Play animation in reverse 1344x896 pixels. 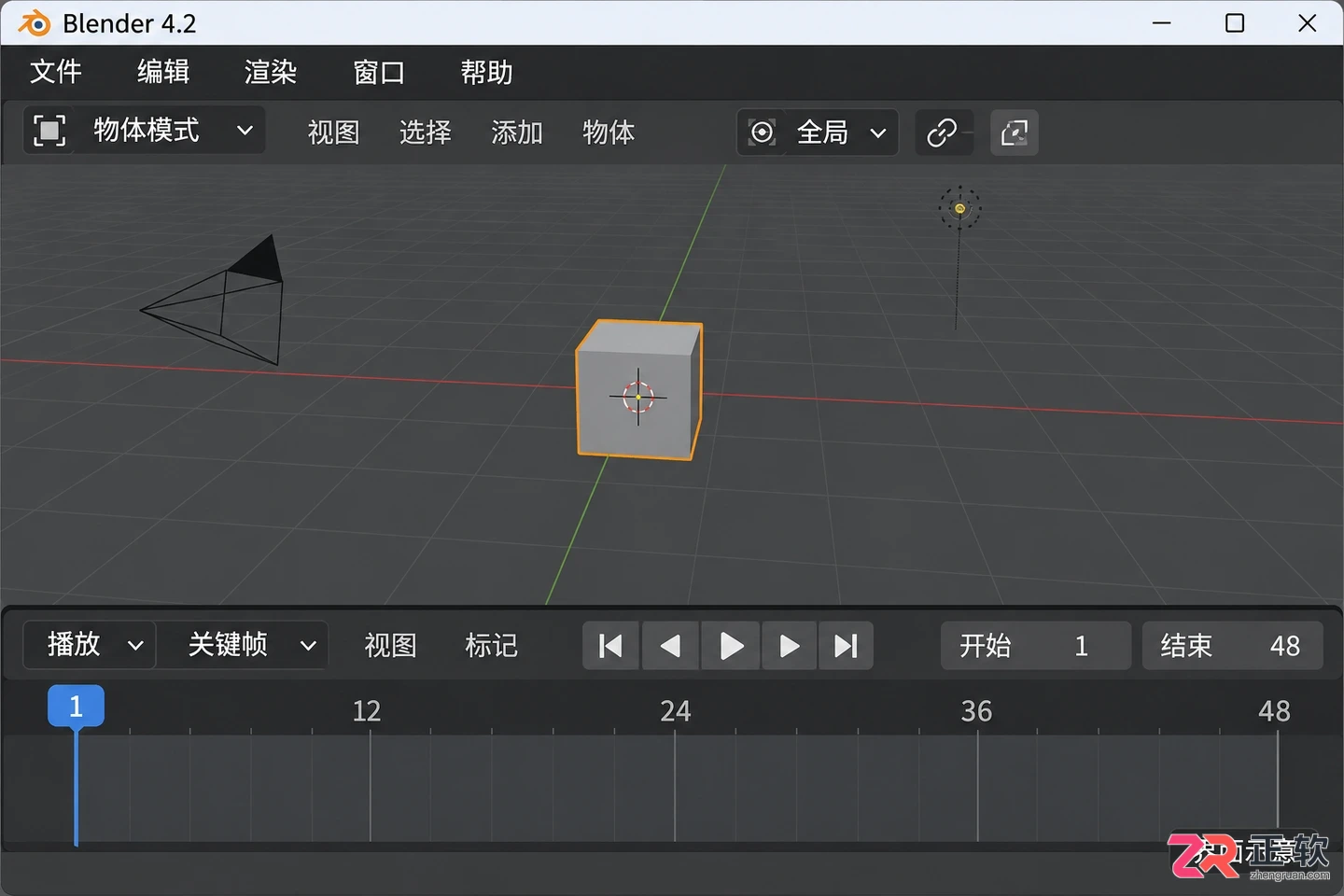[670, 646]
